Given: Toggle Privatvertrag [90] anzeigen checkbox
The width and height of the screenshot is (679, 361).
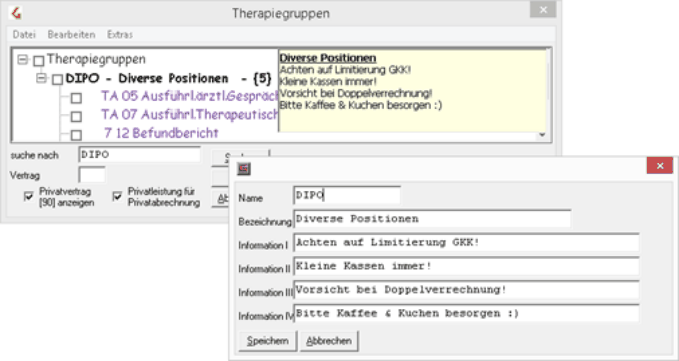Looking at the screenshot, I should click(29, 197).
